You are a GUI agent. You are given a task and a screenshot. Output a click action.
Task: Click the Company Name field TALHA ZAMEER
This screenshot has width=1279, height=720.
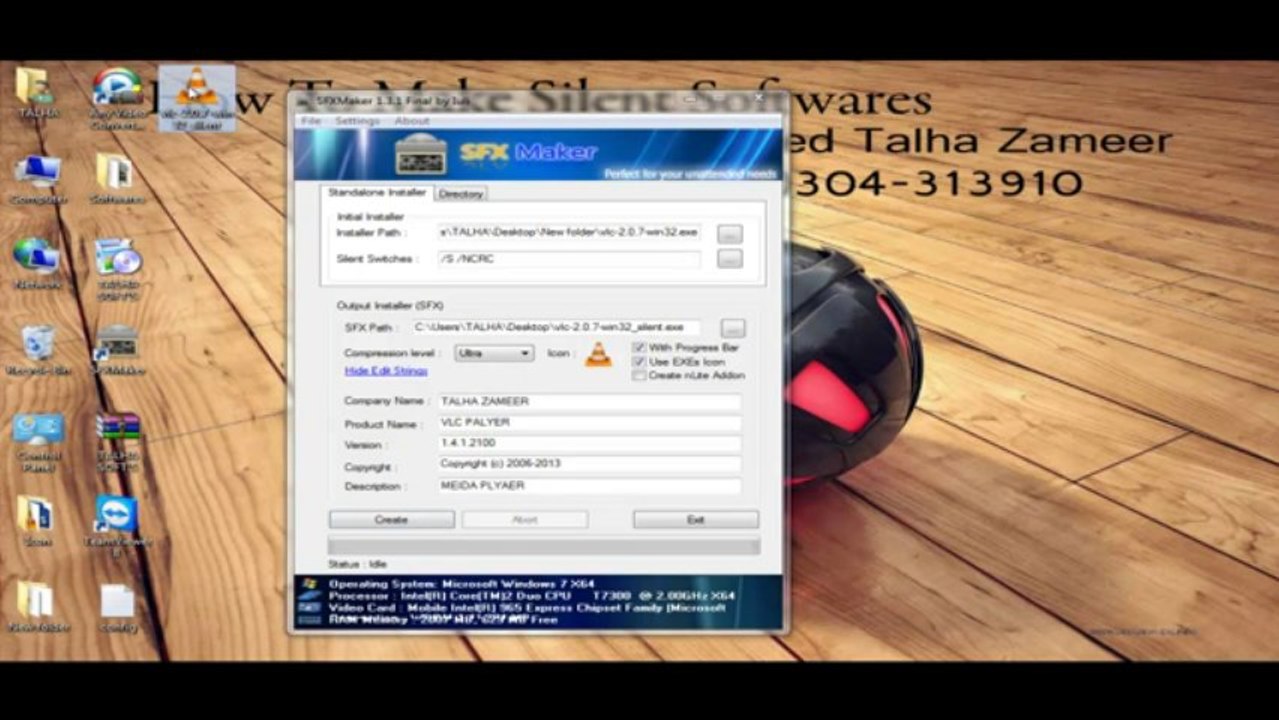click(x=589, y=401)
